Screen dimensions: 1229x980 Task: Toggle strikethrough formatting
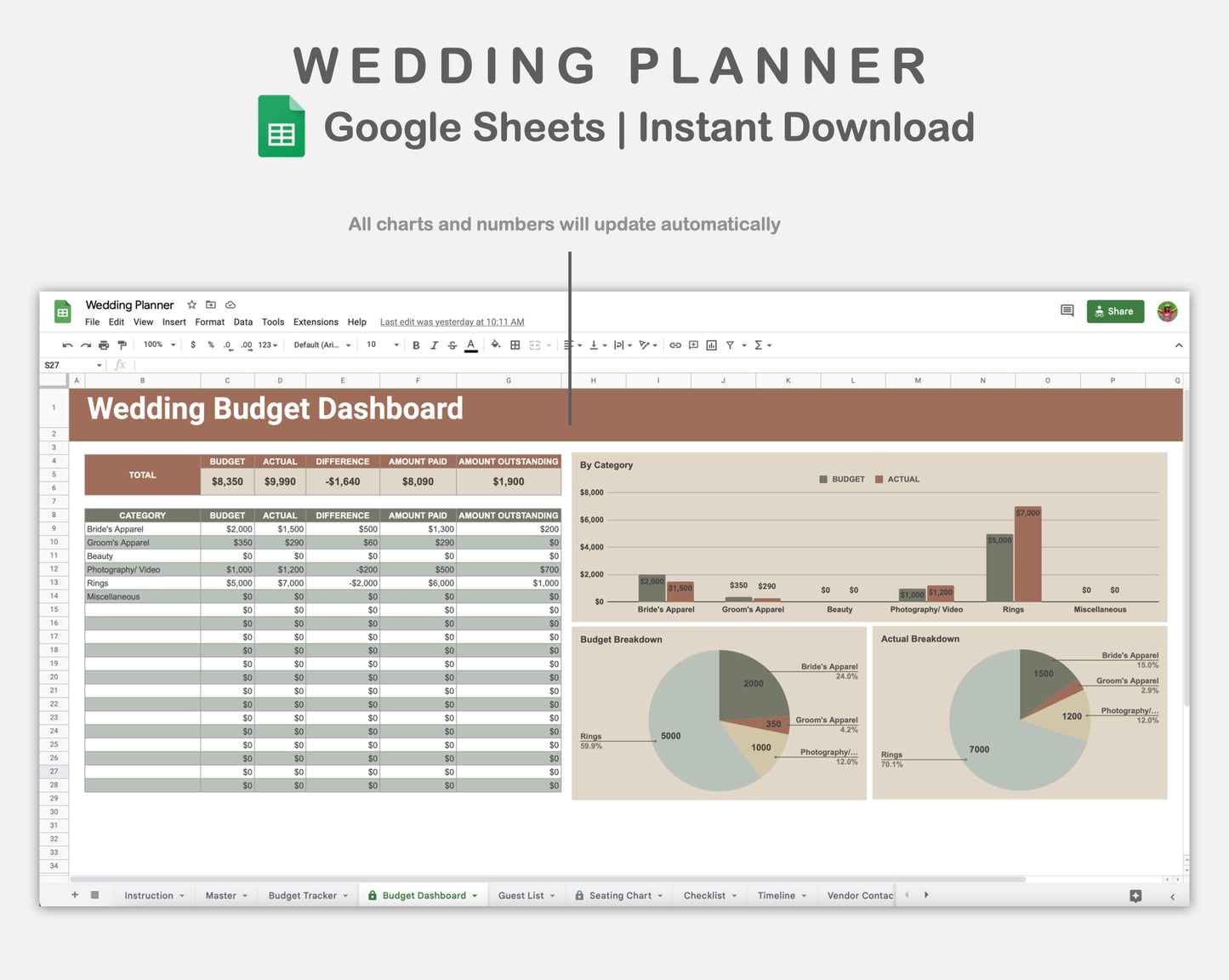(x=452, y=345)
